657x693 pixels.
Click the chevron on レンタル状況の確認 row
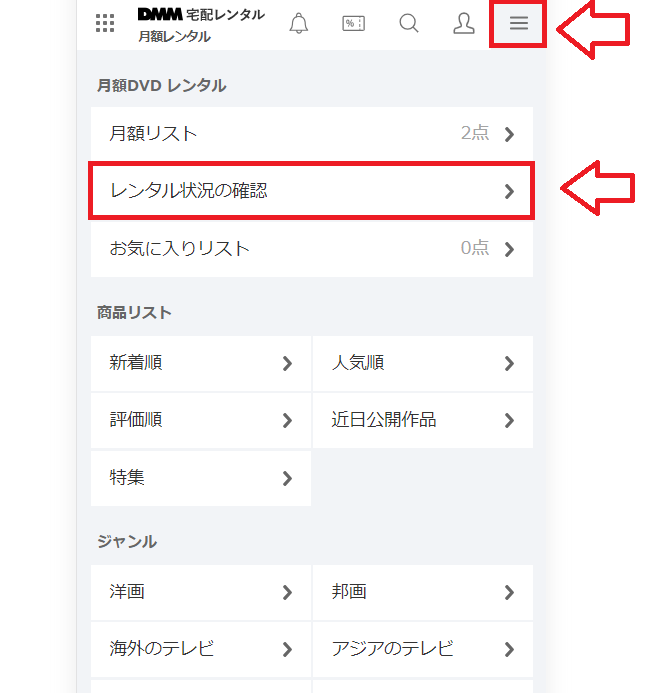point(509,191)
